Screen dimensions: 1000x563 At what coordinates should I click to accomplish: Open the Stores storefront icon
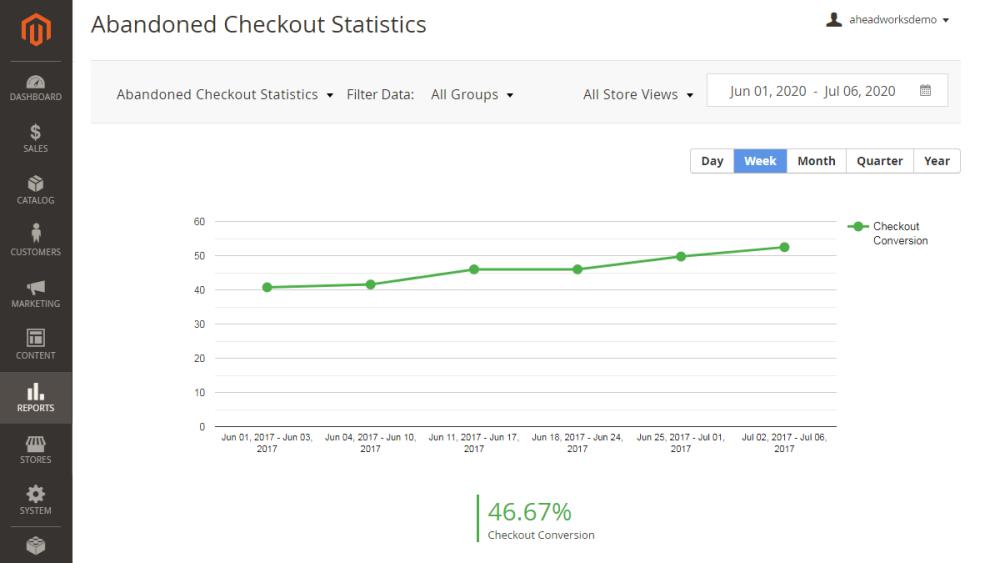(36, 443)
